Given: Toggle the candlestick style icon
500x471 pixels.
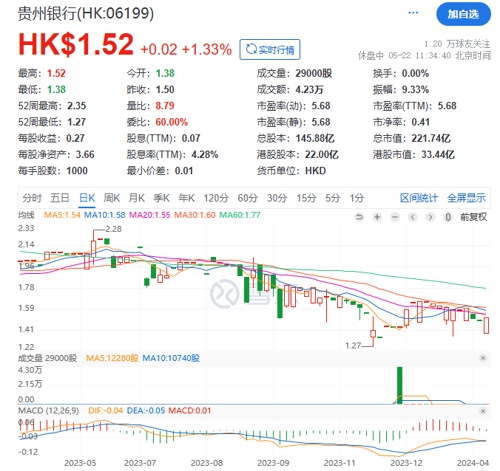Looking at the screenshot, I should pyautogui.click(x=448, y=217).
